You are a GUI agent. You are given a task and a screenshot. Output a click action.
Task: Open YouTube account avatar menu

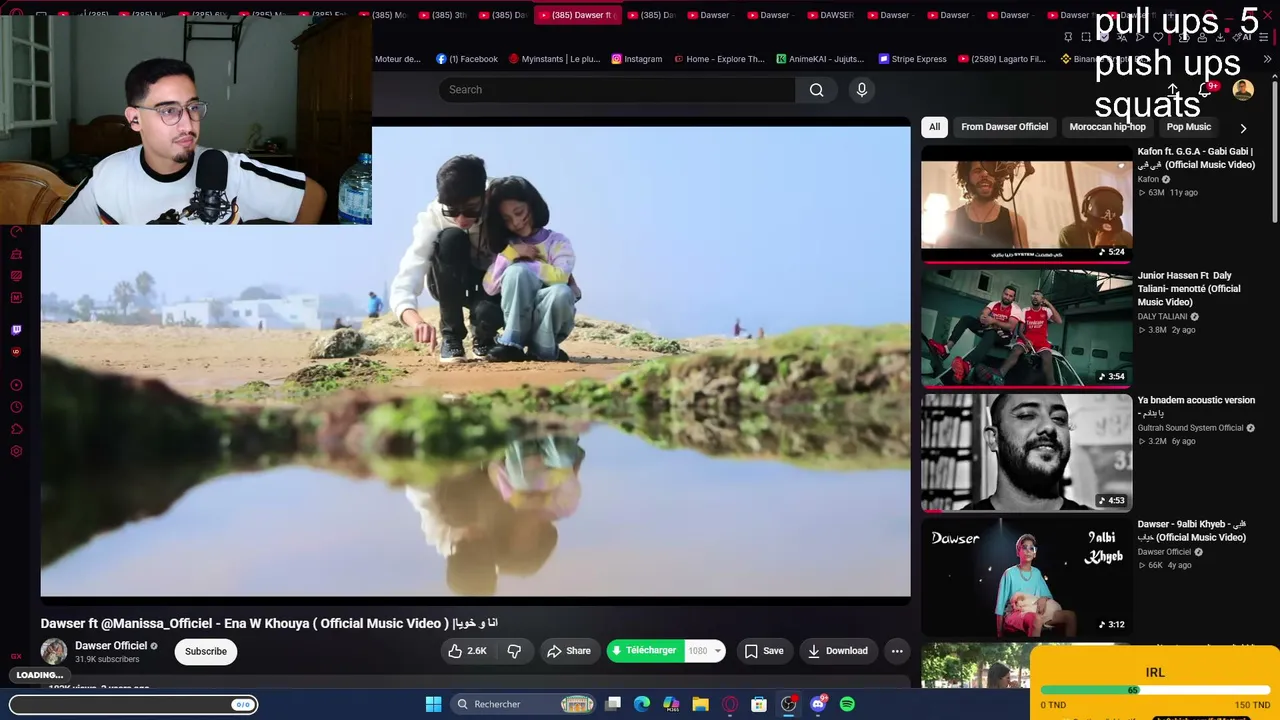[1243, 90]
